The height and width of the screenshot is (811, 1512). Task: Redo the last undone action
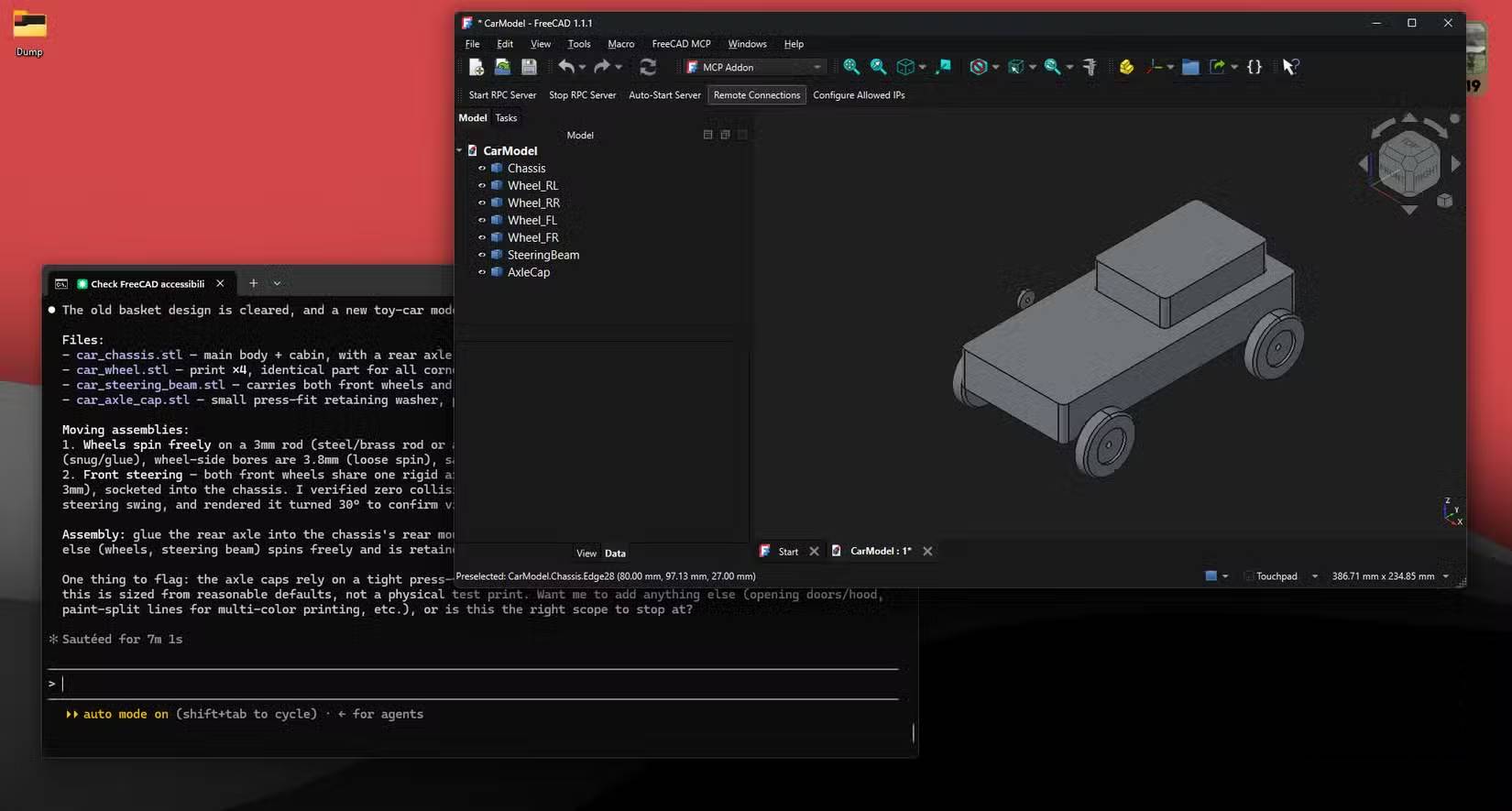(x=602, y=67)
